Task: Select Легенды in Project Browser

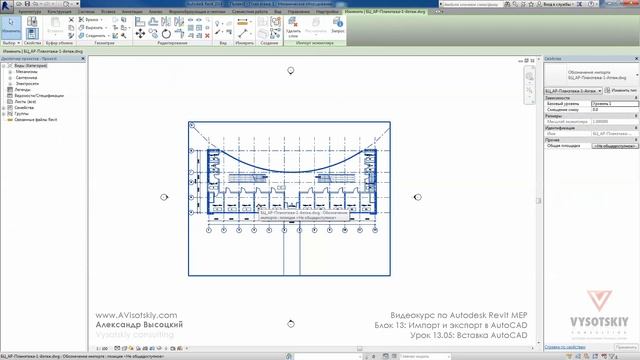Action: (x=22, y=90)
